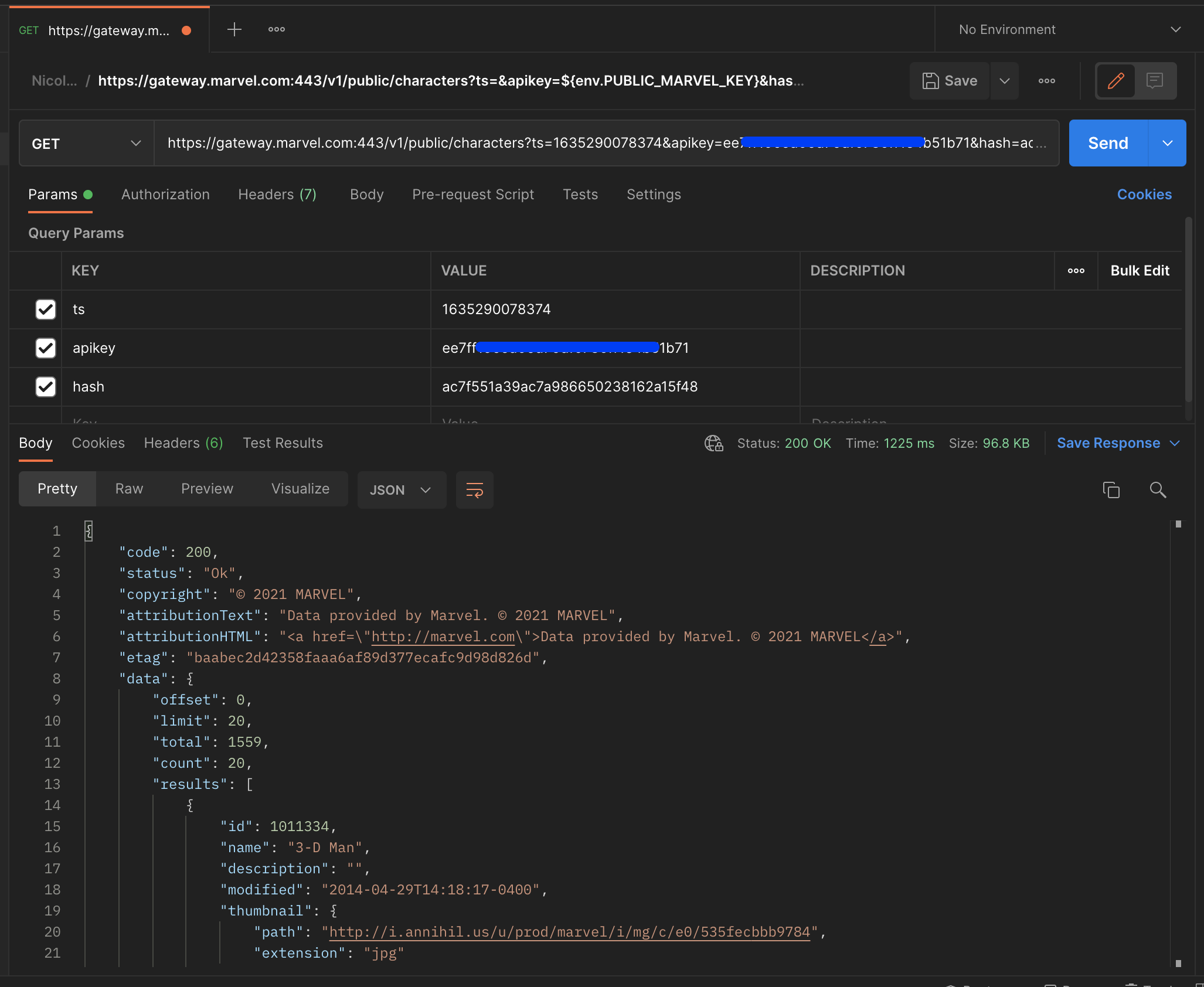Viewport: 1204px width, 987px height.
Task: Open the tab options three-dot menu
Action: coord(276,29)
